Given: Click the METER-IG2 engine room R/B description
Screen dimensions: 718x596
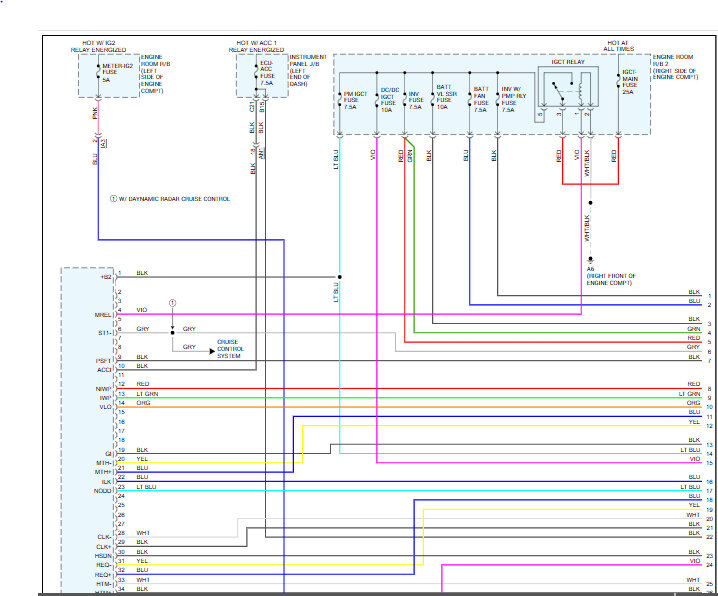Looking at the screenshot, I should [x=155, y=74].
